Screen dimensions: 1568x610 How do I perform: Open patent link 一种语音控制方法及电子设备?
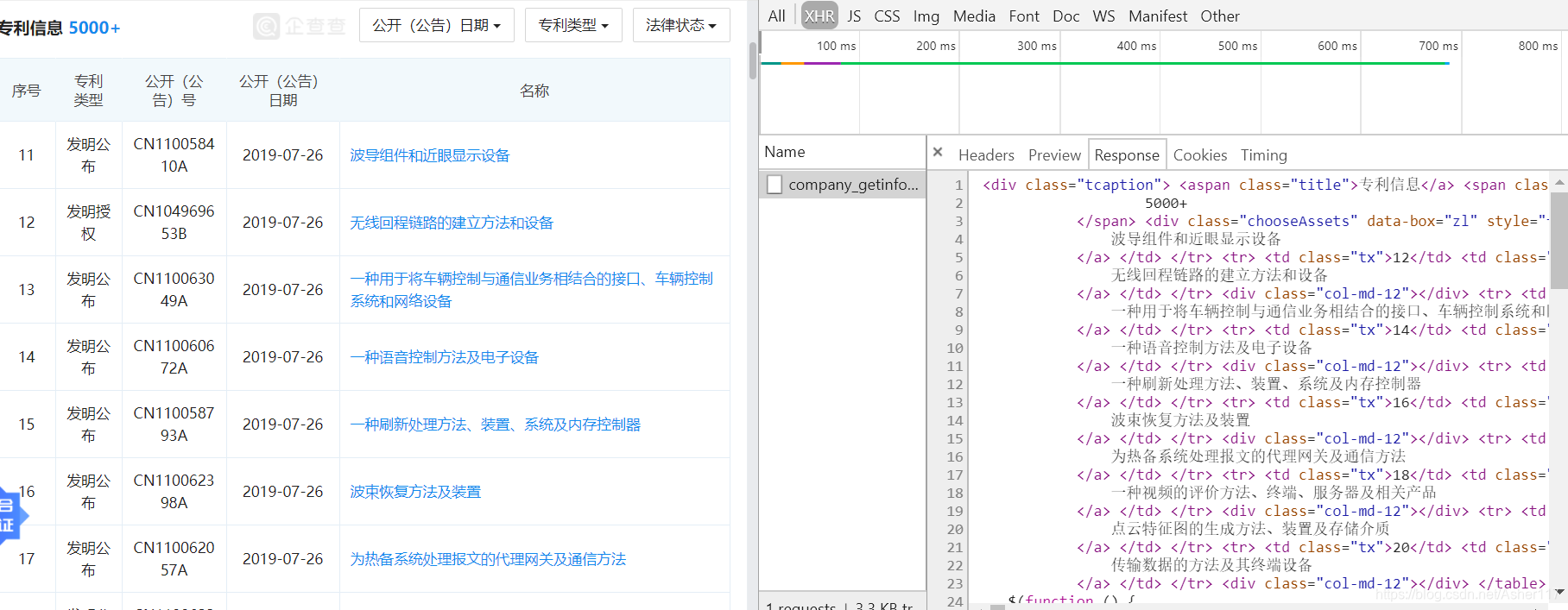point(444,357)
